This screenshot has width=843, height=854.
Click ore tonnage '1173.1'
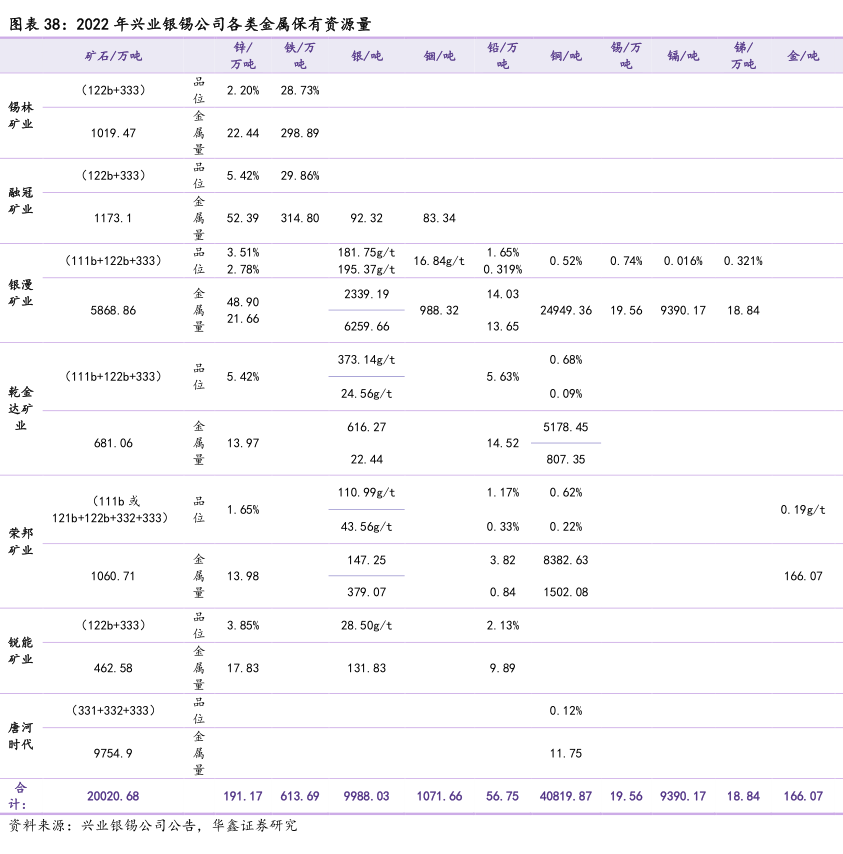[x=113, y=218]
